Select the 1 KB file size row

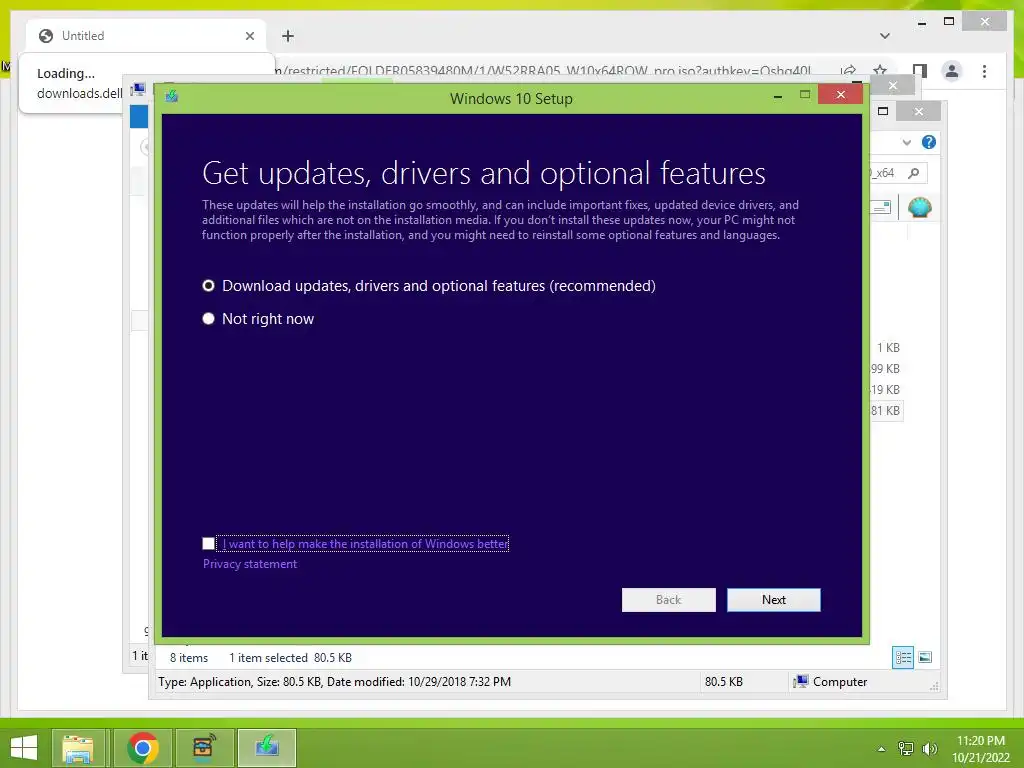(887, 347)
